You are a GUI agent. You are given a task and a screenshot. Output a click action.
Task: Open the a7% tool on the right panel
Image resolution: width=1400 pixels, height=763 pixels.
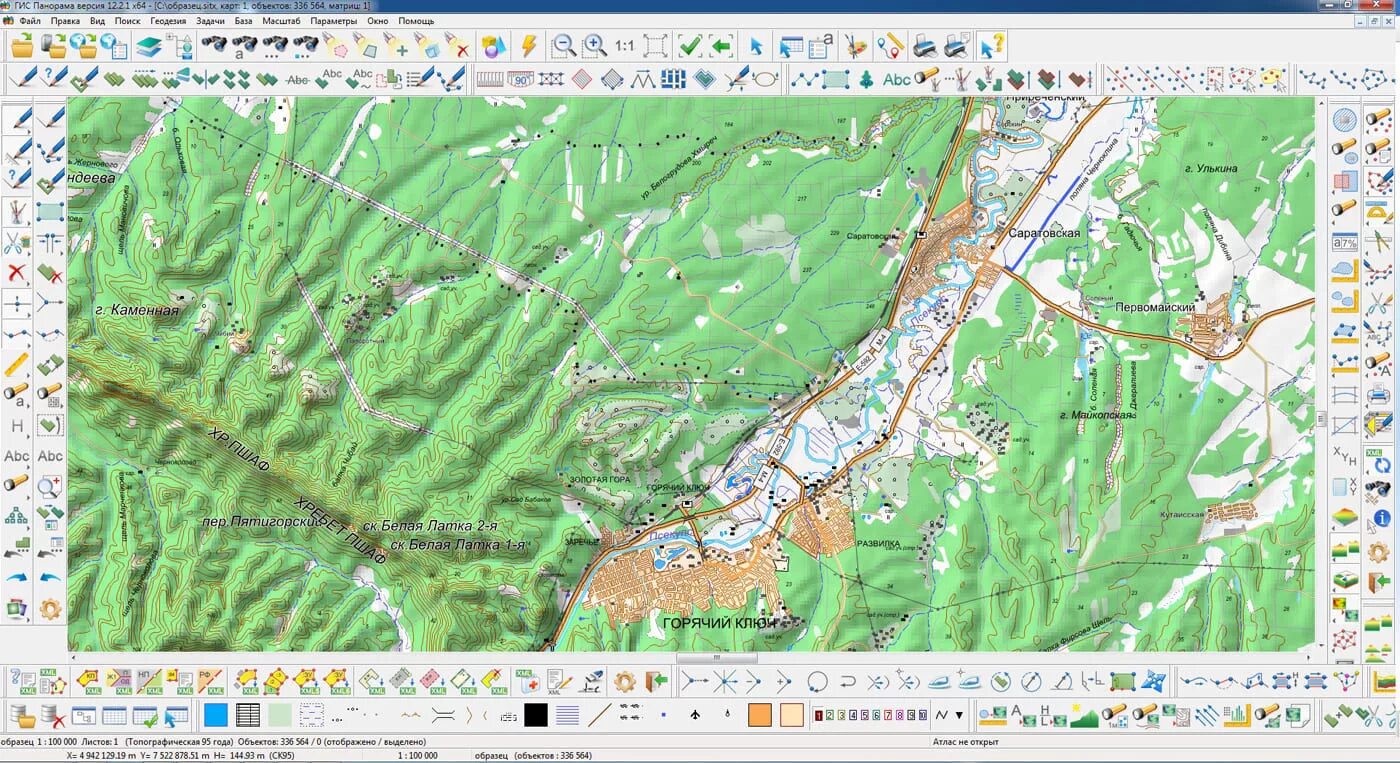(x=1345, y=242)
